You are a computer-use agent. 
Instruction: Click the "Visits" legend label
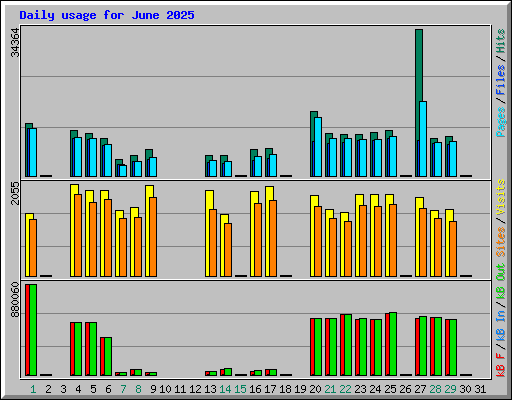coord(501,197)
